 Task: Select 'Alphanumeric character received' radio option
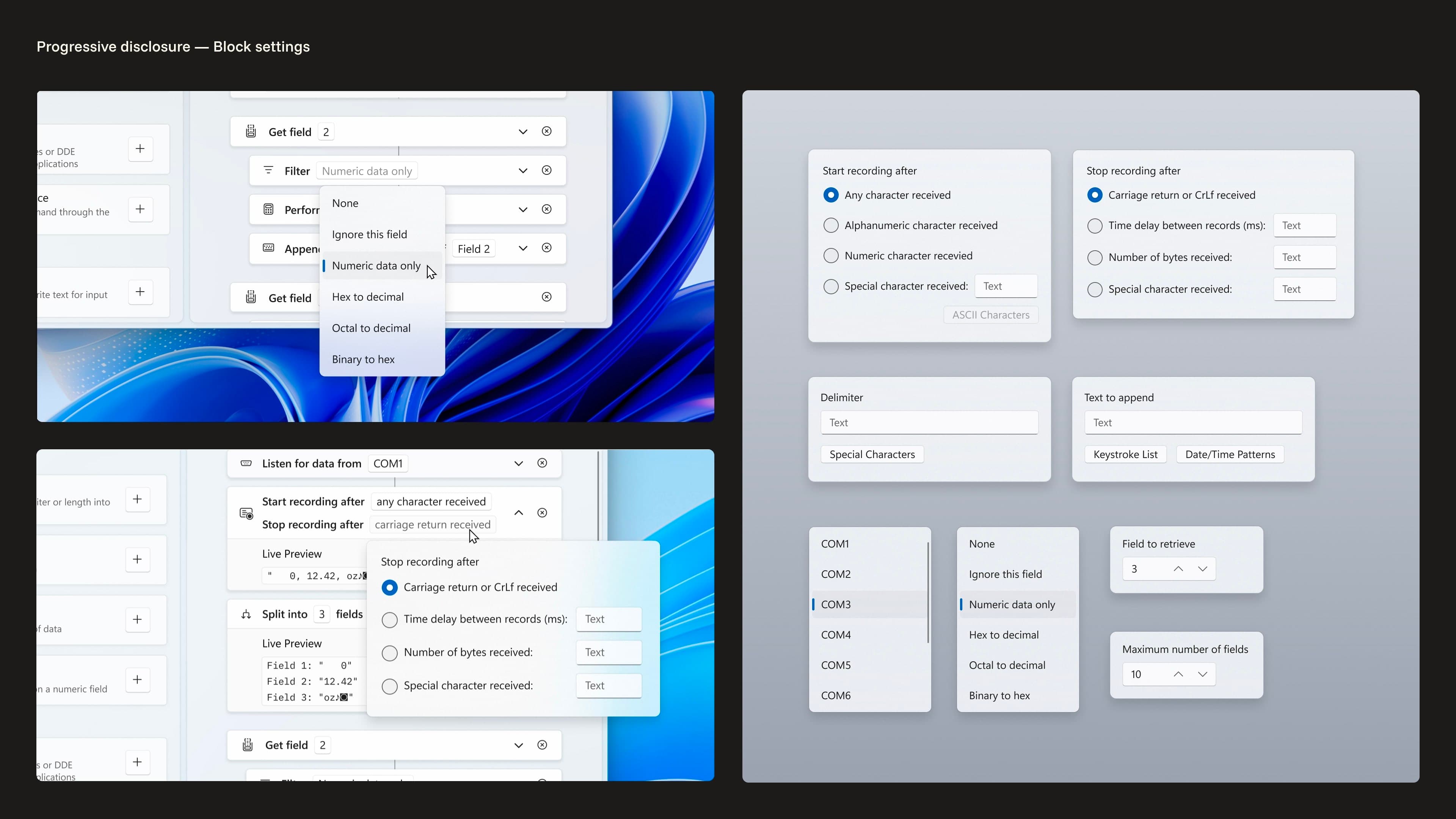point(831,226)
